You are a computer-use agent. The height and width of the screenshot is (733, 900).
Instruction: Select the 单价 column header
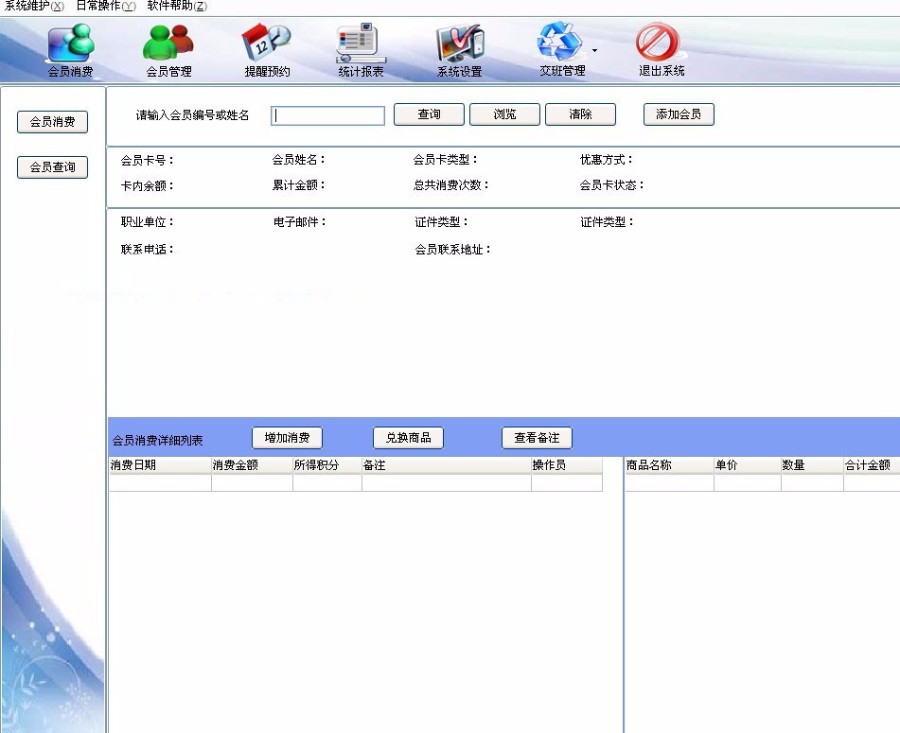747,465
